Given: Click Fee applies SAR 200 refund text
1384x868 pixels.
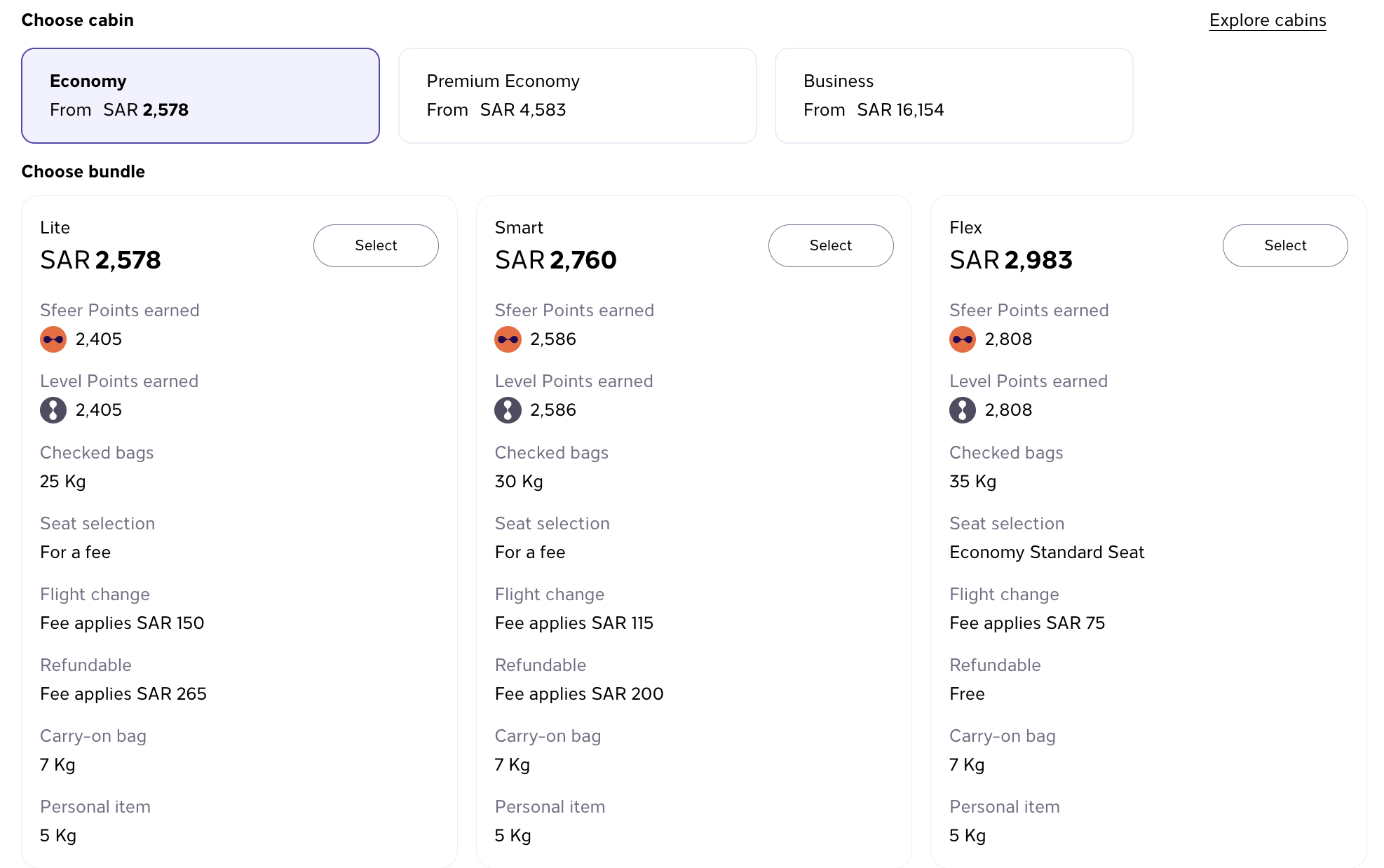Looking at the screenshot, I should pyautogui.click(x=579, y=694).
